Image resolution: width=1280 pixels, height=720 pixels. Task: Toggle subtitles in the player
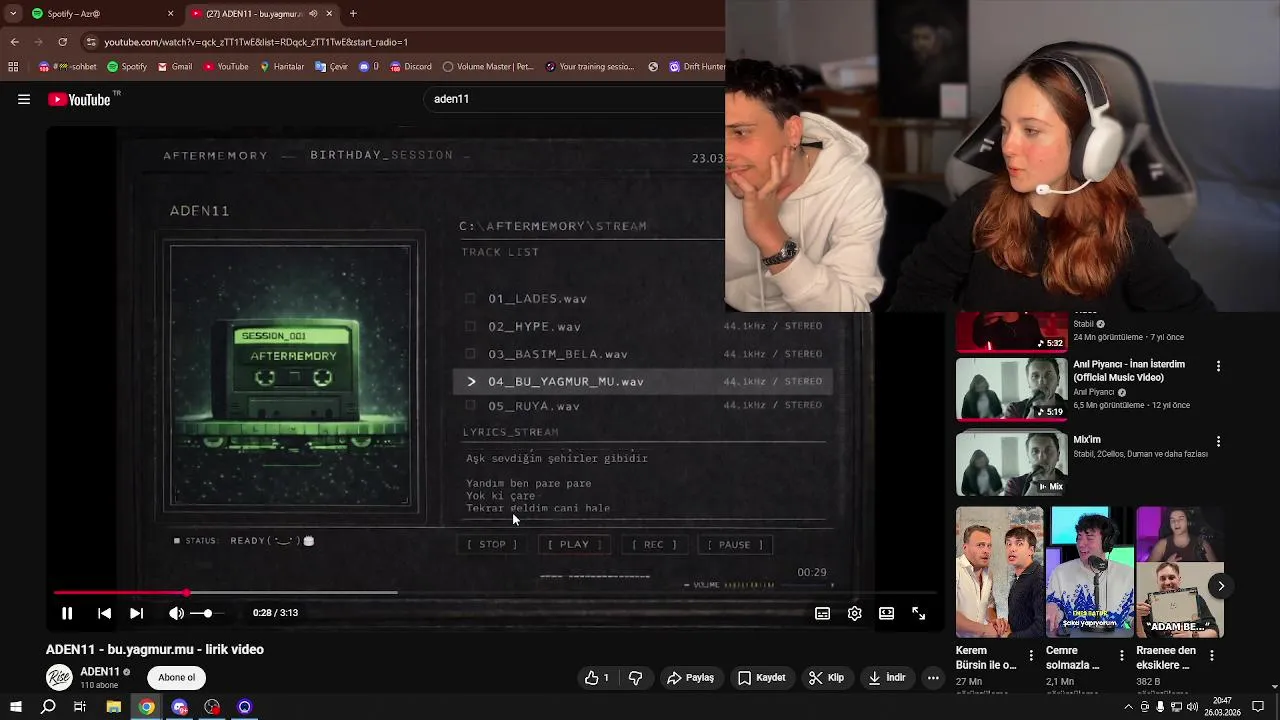tap(822, 613)
